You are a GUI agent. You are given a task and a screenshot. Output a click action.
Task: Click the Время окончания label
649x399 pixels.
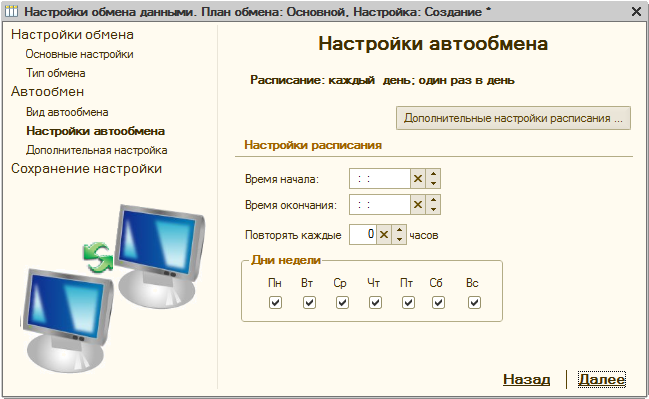tap(291, 205)
